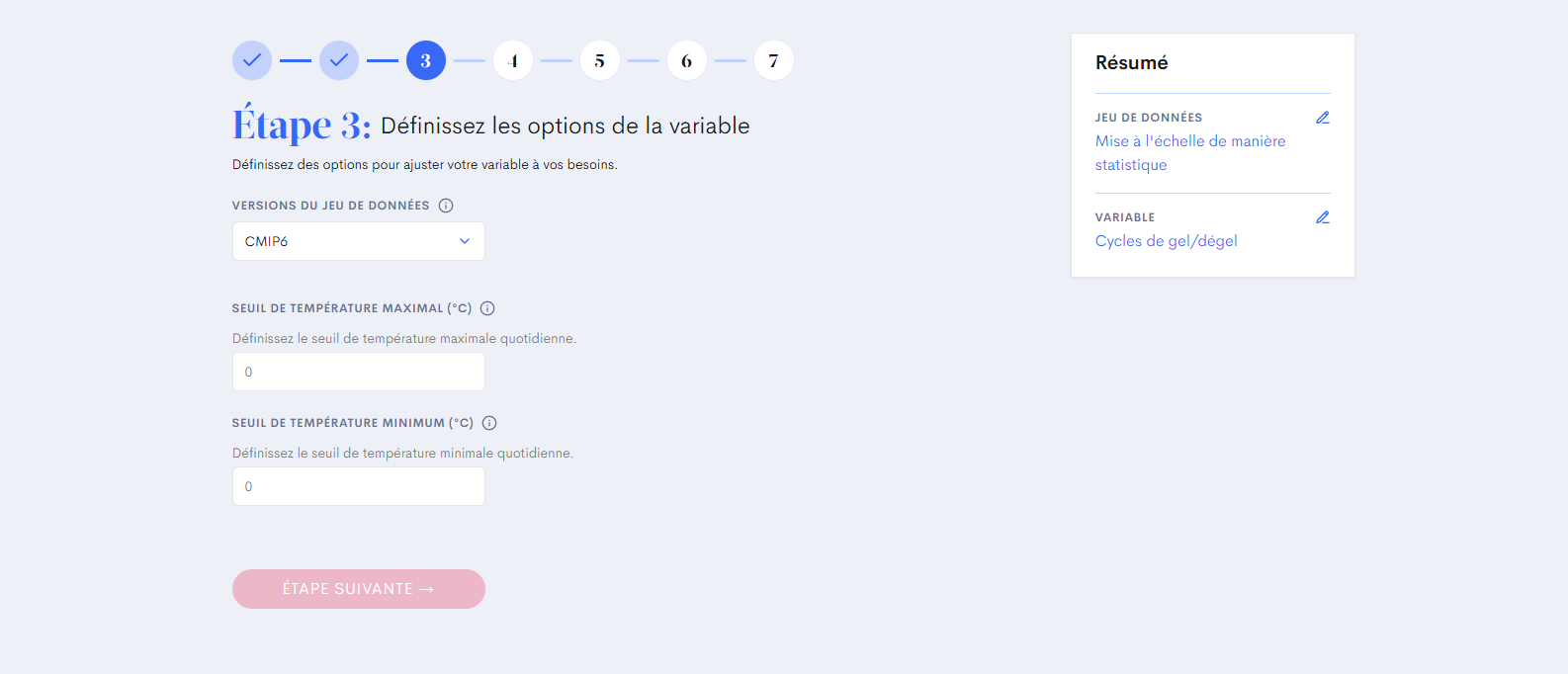Viewport: 1568px width, 674px height.
Task: Click info icon for seuil de température maximal
Action: 487,308
